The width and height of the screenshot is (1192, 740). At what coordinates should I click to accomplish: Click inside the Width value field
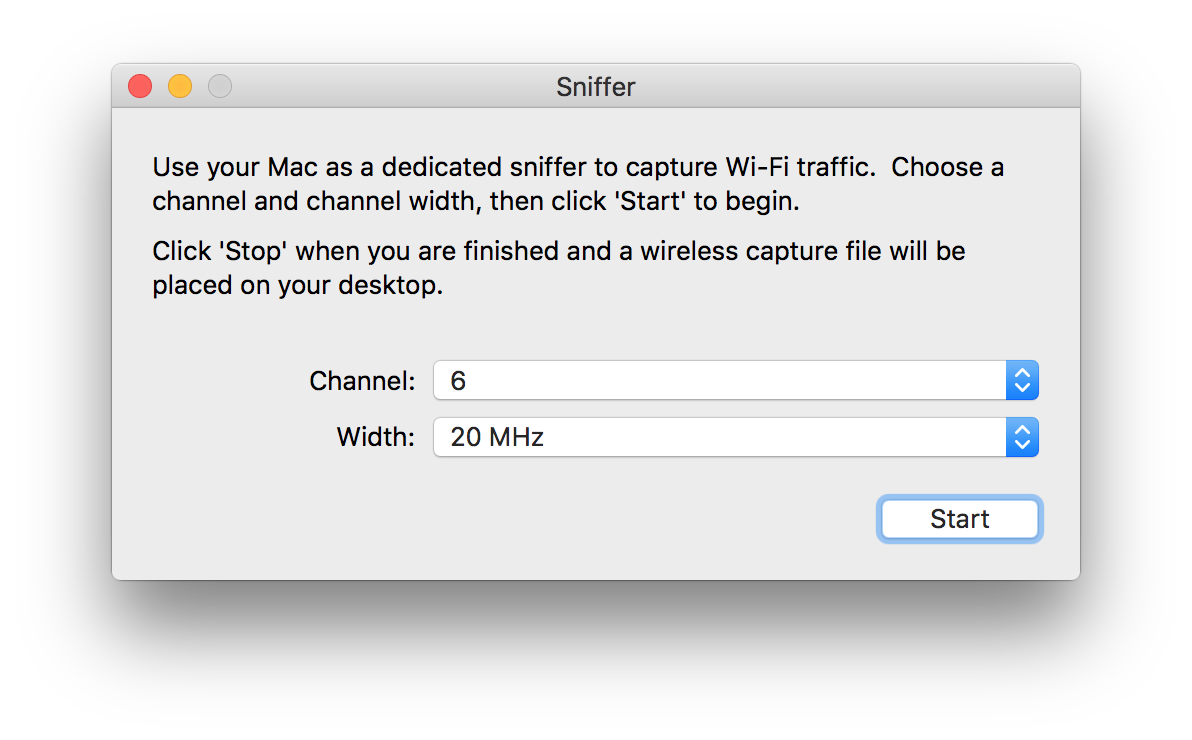(700, 437)
